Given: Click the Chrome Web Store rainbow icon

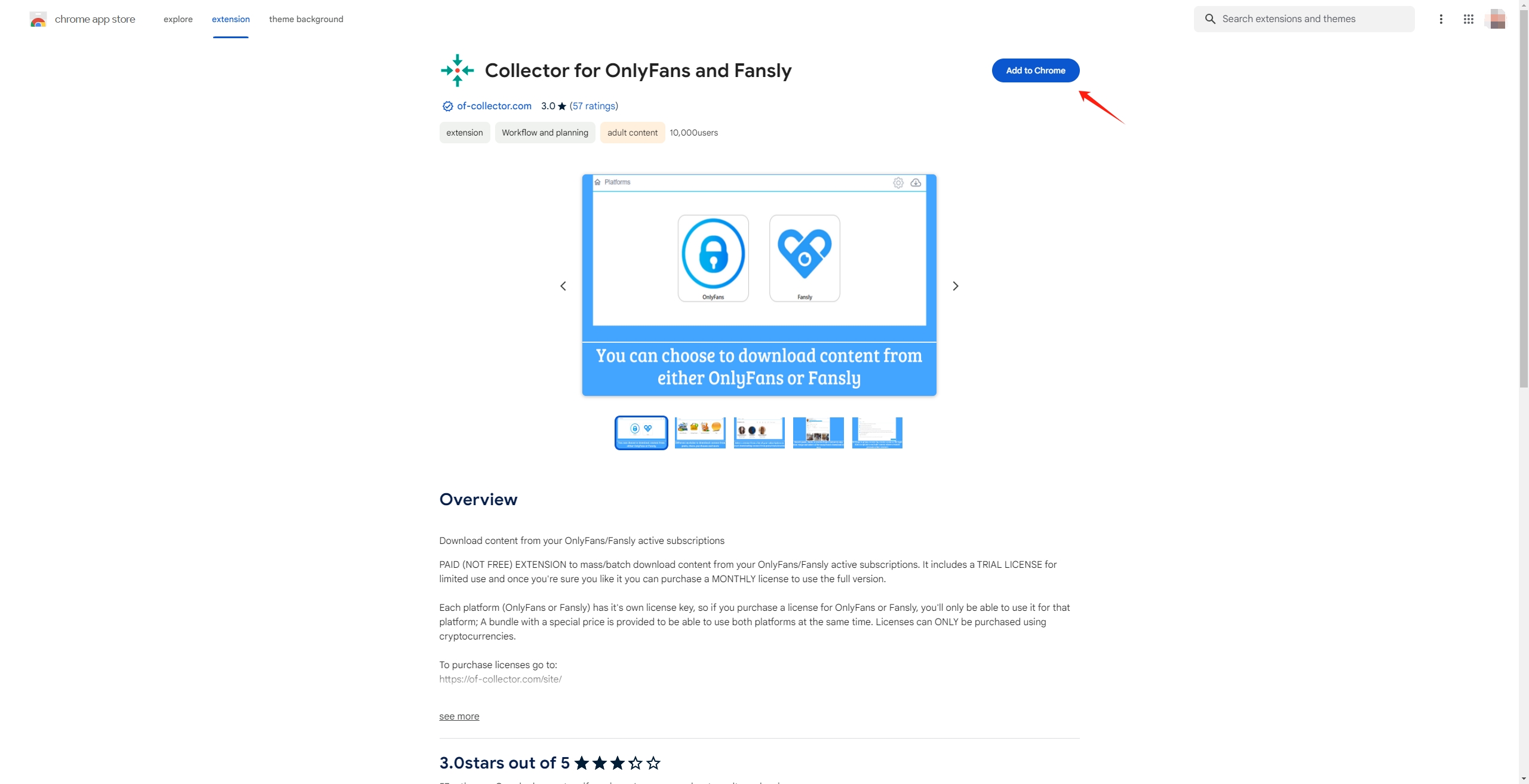Looking at the screenshot, I should [36, 18].
